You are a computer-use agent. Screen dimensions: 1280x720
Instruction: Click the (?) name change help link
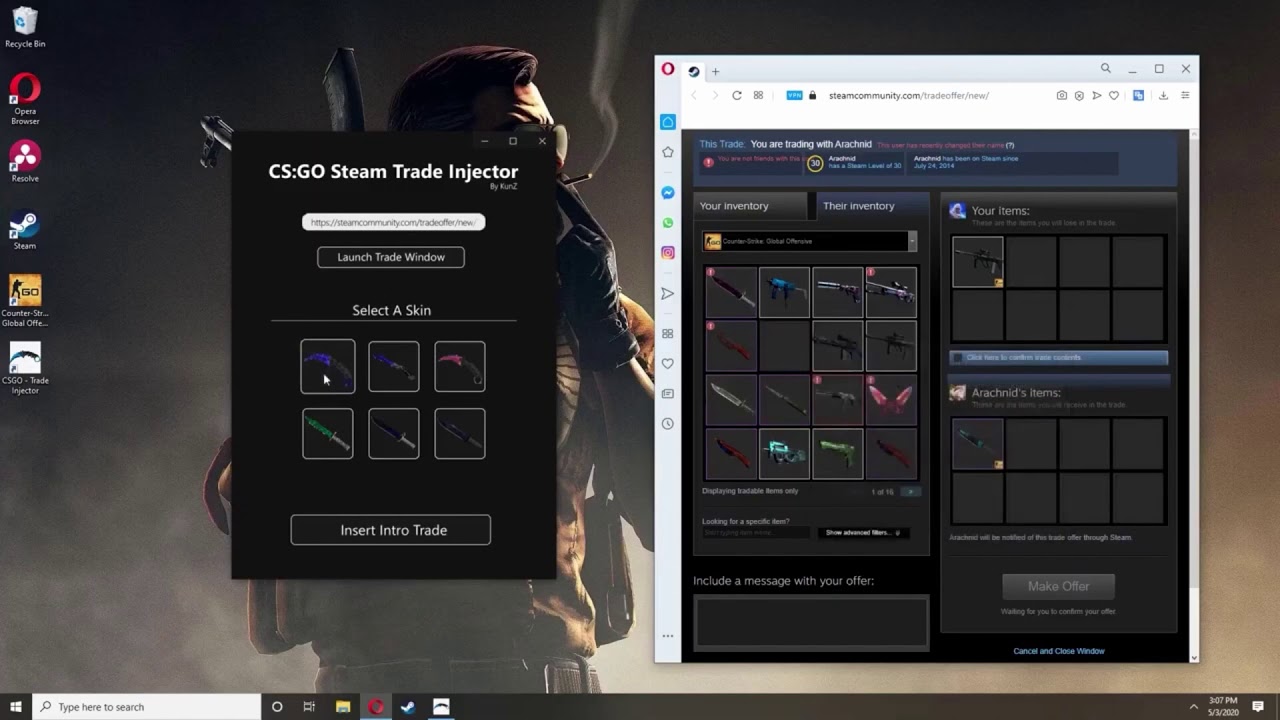[1010, 145]
